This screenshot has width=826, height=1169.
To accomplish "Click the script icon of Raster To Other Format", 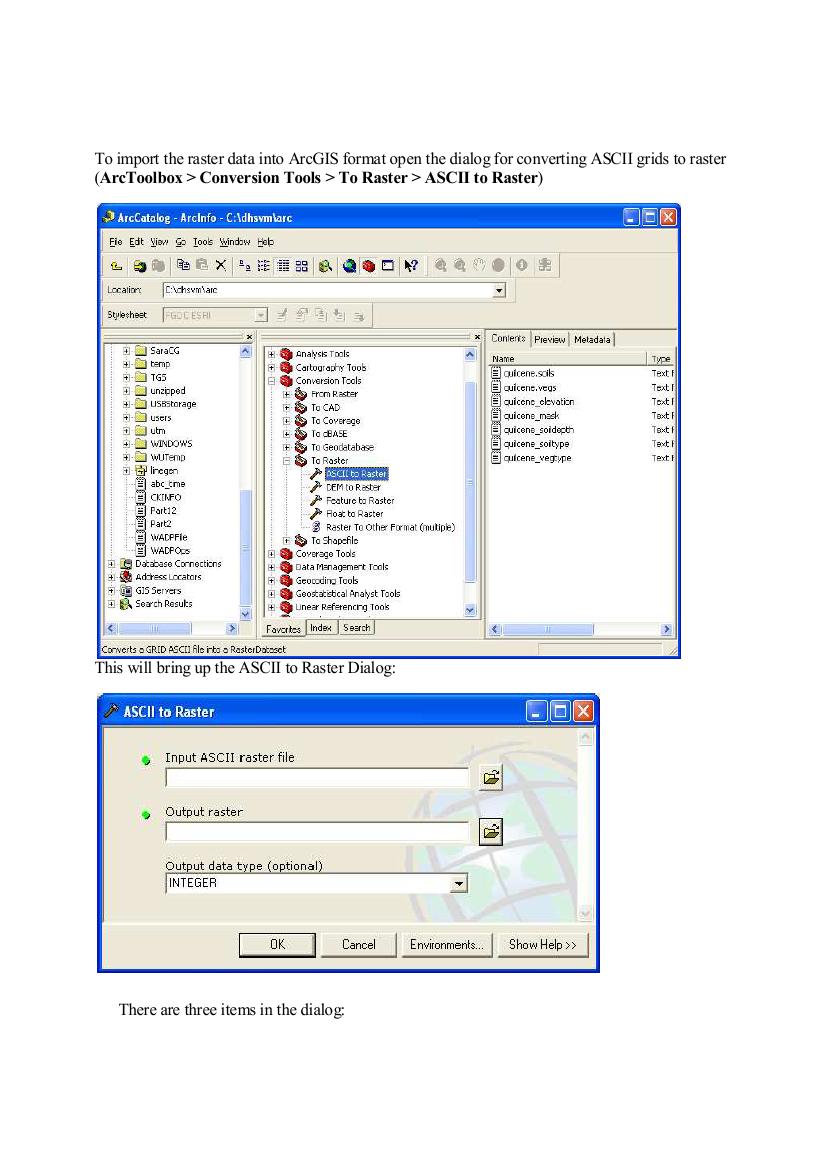I will coord(316,527).
